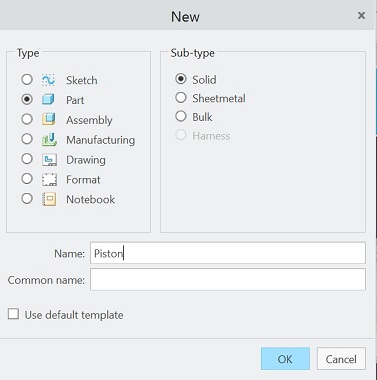Choose the Sheetmetal sub-type
The width and height of the screenshot is (377, 380).
click(181, 98)
